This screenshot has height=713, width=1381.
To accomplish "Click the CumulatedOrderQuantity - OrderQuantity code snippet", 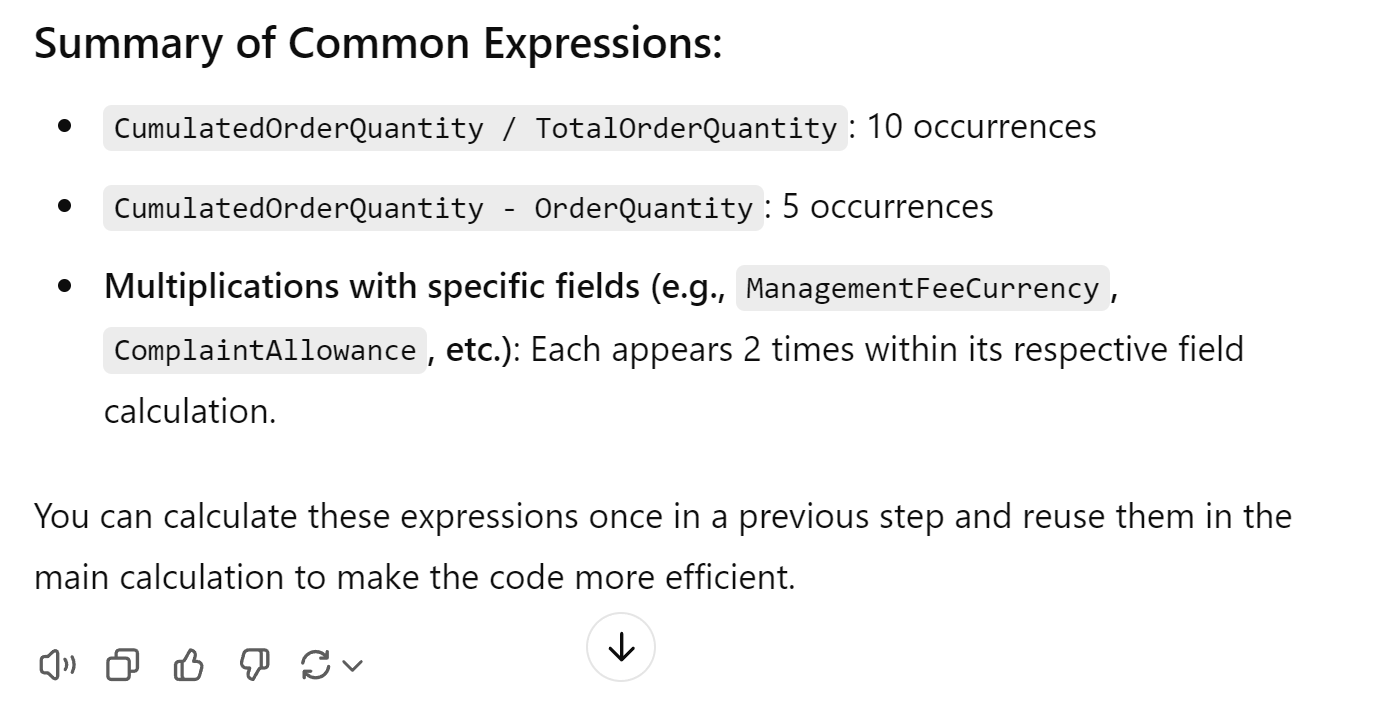I will (433, 208).
